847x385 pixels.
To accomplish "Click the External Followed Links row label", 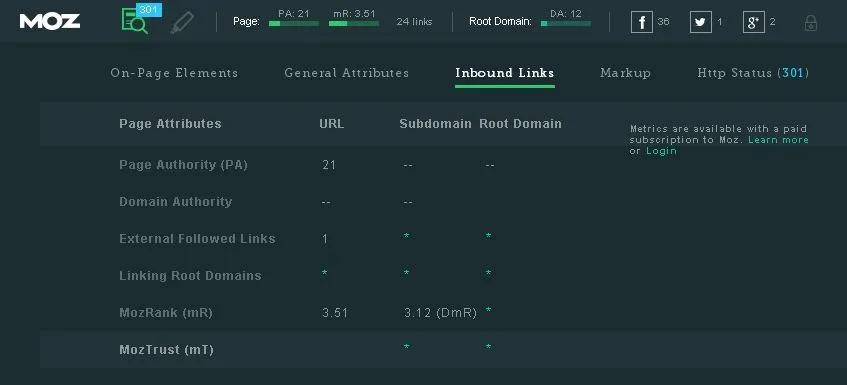I will click(x=197, y=239).
